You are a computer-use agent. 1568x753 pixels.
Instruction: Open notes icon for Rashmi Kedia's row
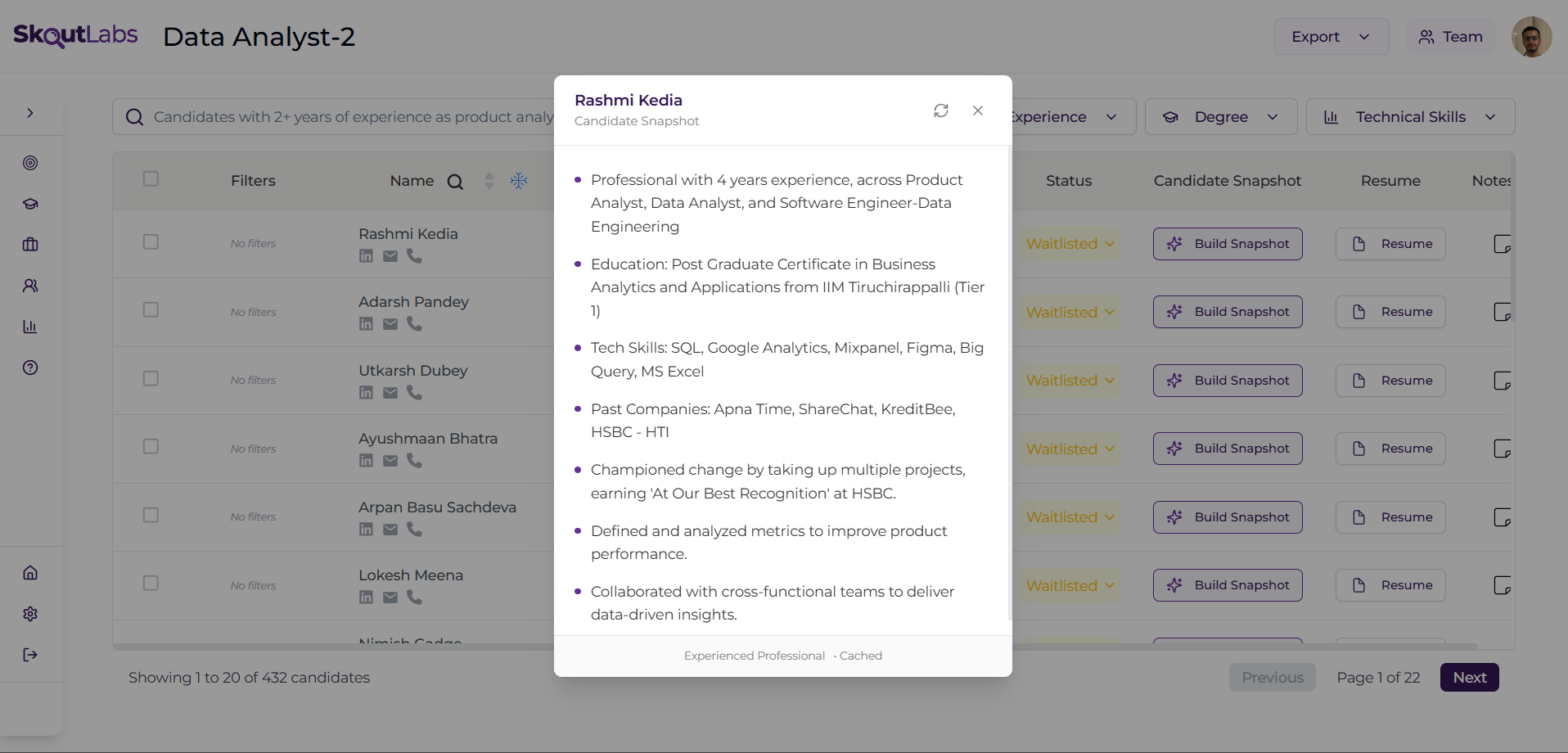(x=1503, y=244)
